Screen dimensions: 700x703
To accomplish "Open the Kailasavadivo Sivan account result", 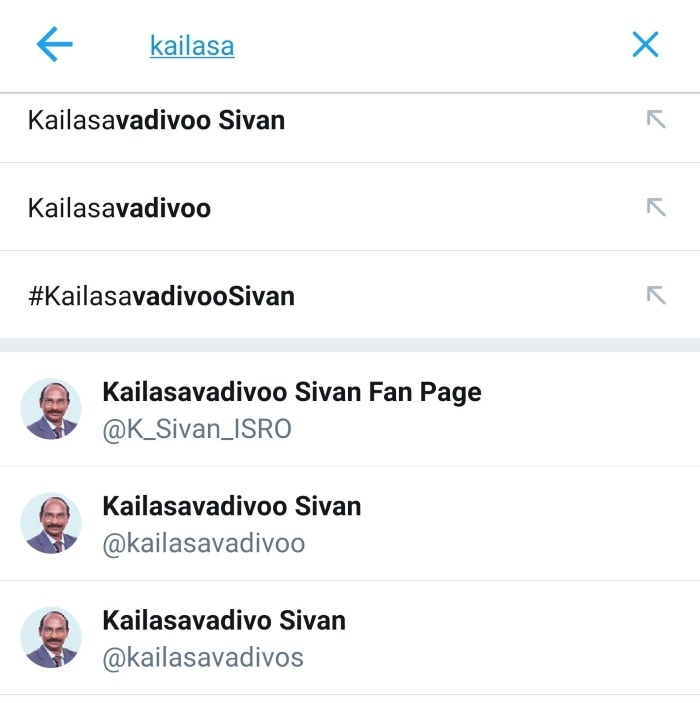I will click(x=350, y=638).
